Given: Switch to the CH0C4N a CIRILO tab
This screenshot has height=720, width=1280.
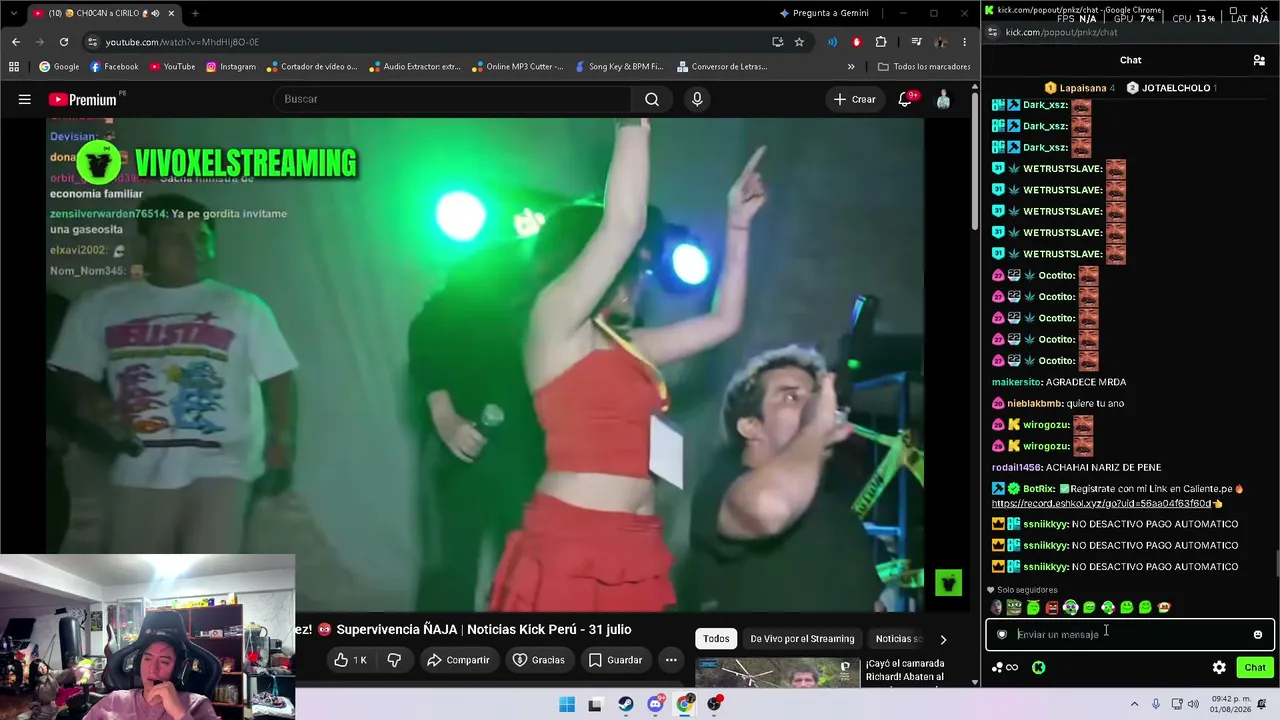Looking at the screenshot, I should point(103,13).
